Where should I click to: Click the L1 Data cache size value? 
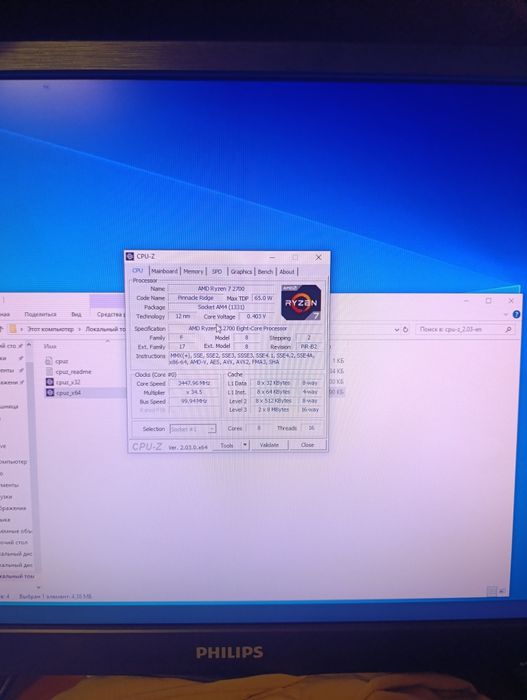273,383
